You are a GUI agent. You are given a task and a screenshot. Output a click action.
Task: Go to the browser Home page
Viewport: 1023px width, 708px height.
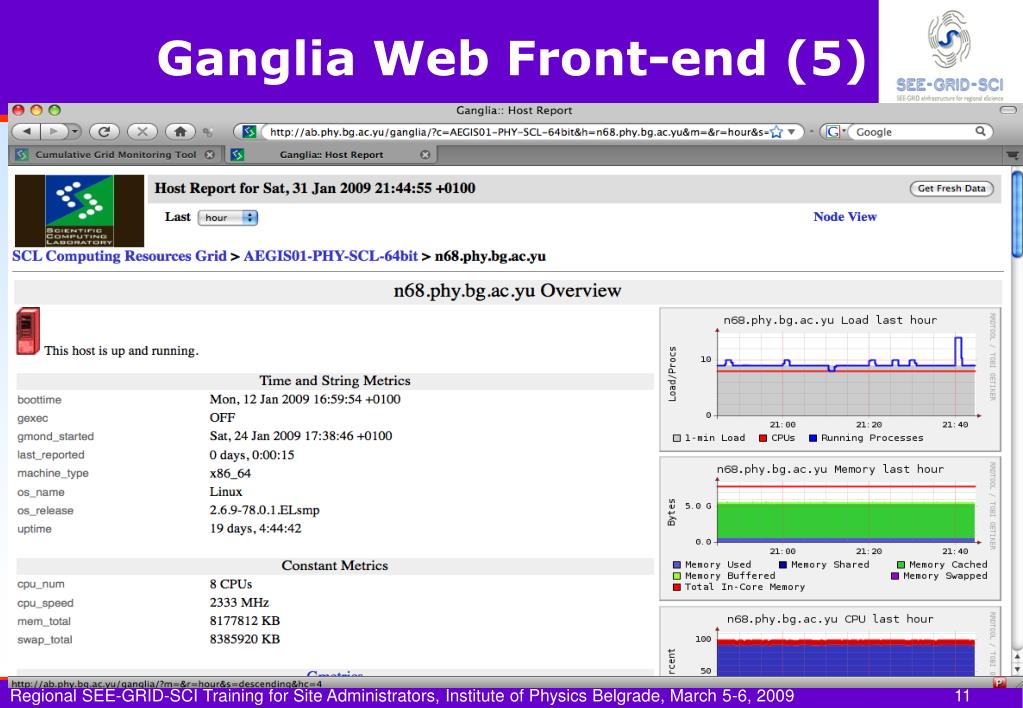(181, 132)
